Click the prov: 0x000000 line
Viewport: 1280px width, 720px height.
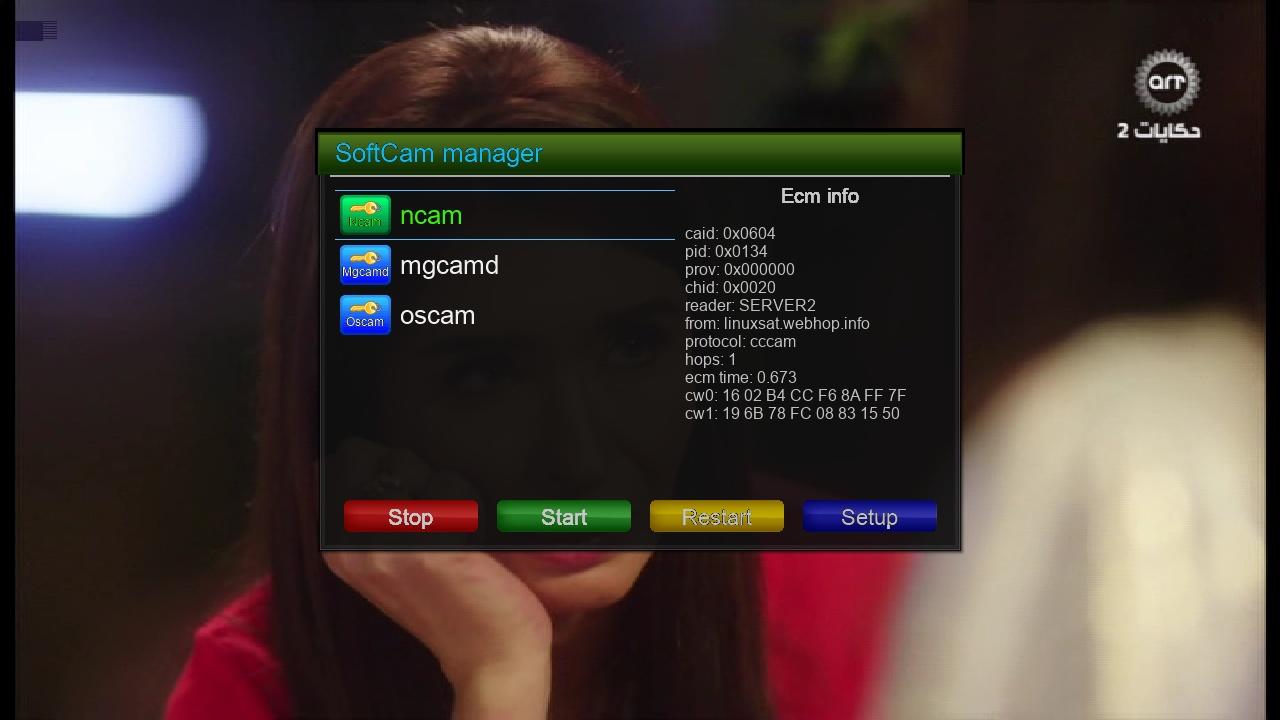click(x=740, y=269)
